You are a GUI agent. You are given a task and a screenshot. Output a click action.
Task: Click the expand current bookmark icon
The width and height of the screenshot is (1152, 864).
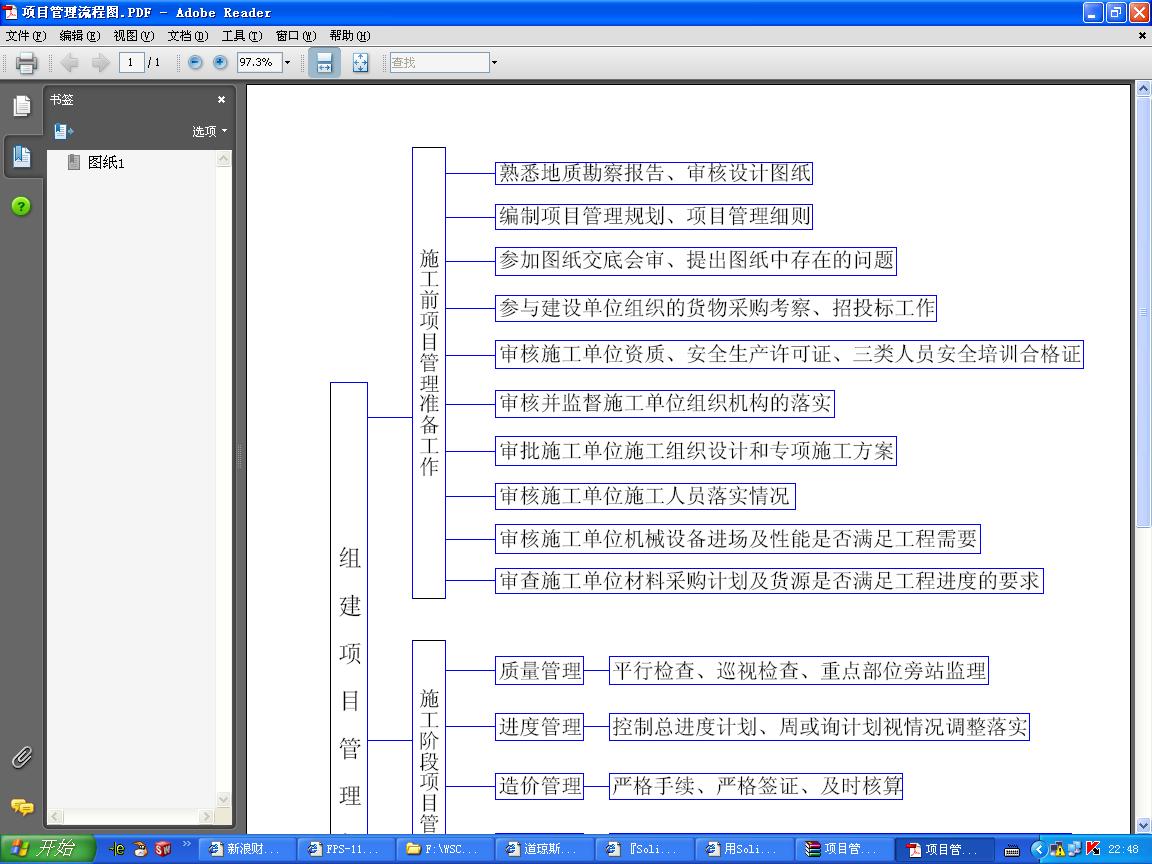coord(63,132)
